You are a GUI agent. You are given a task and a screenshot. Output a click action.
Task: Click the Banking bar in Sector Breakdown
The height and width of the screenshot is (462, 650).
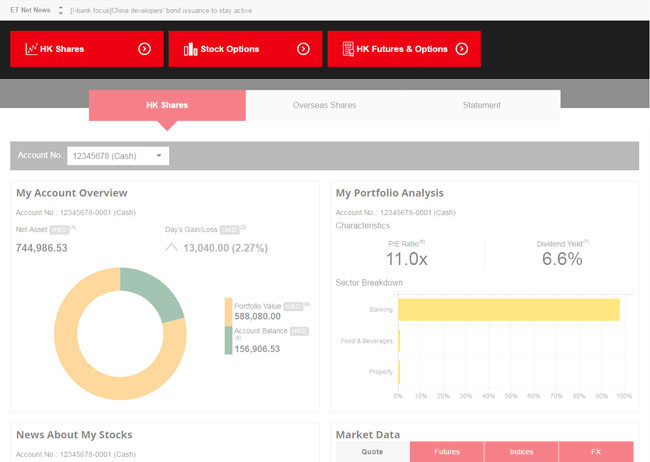(x=508, y=309)
